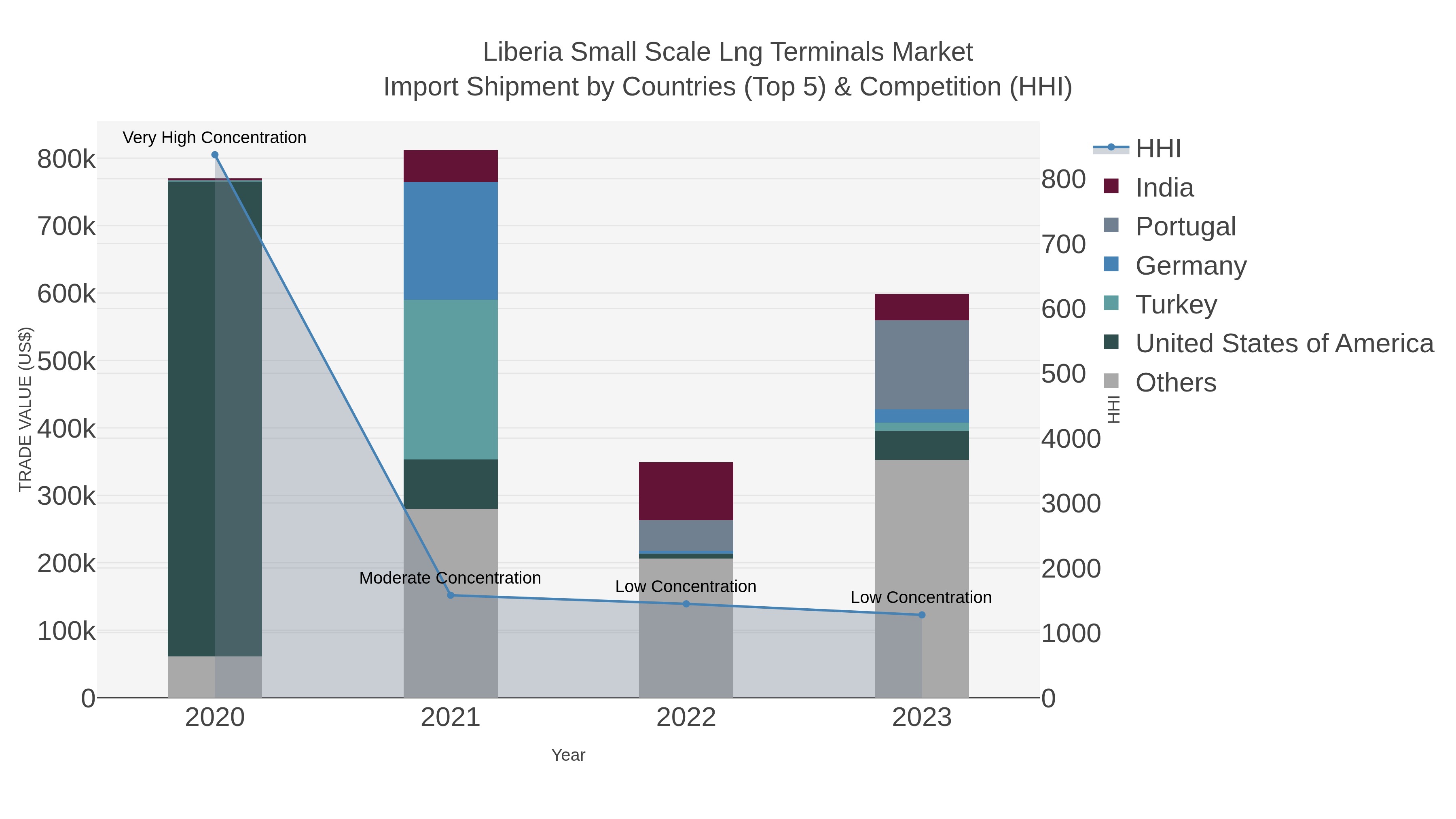Click the HHI line marker icon in legend
The width and height of the screenshot is (1456, 819).
click(1111, 148)
